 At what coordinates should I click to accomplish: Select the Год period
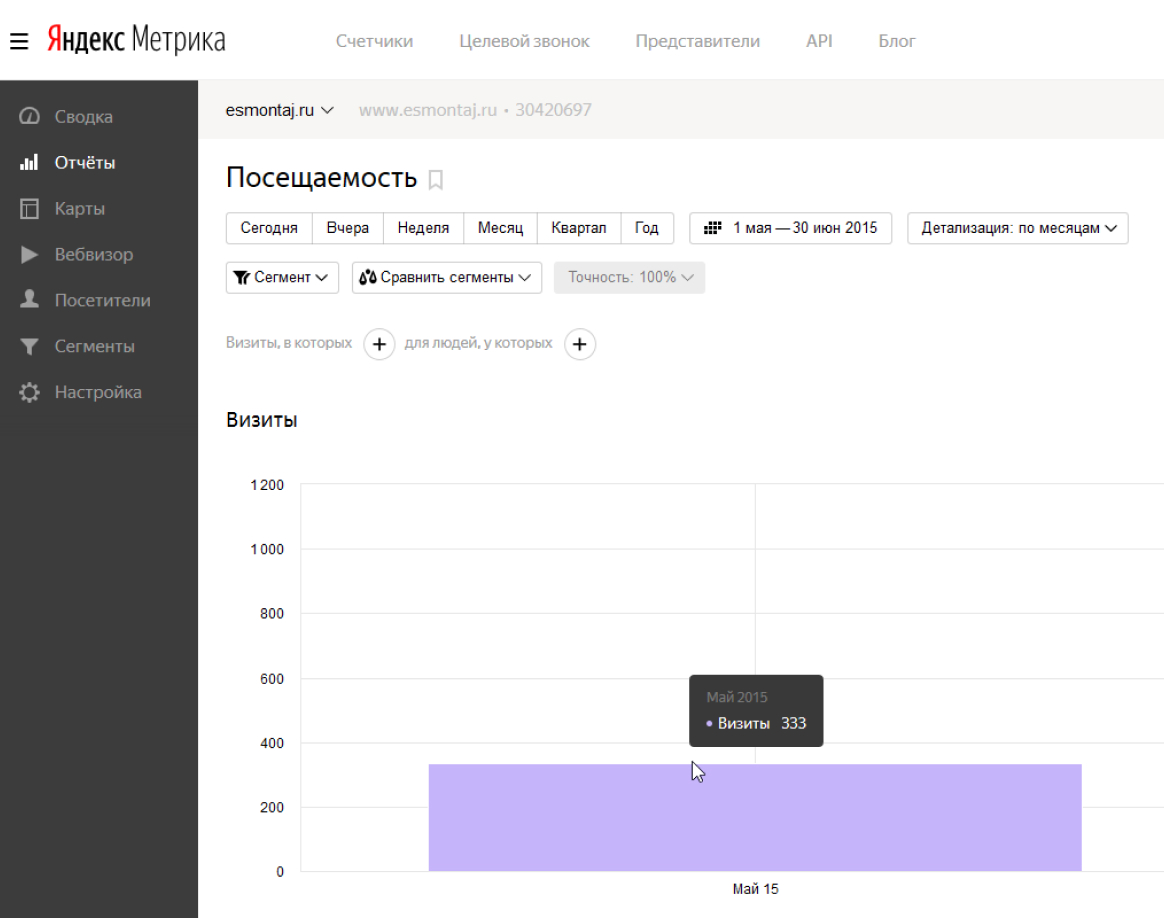tap(647, 228)
